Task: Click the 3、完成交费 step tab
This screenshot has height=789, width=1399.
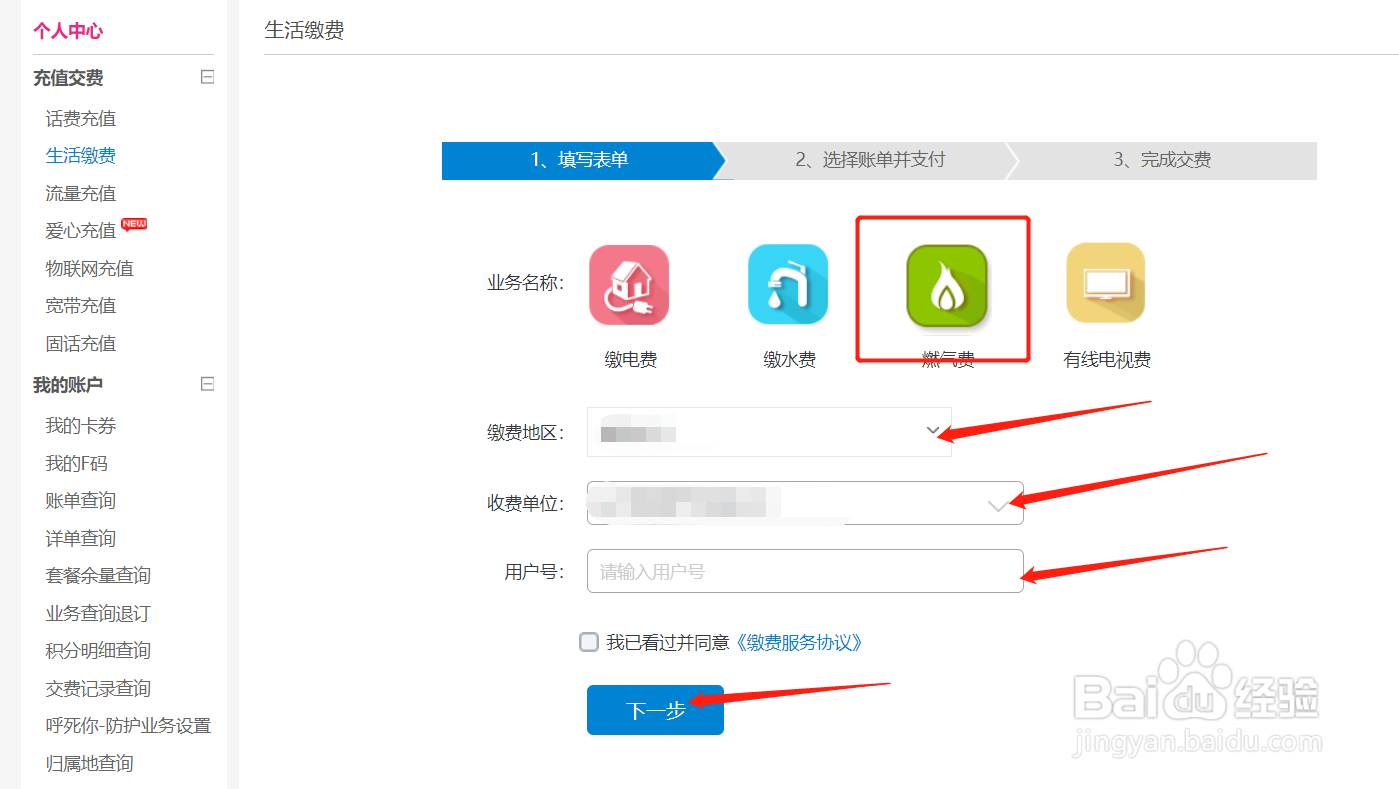Action: point(1163,160)
